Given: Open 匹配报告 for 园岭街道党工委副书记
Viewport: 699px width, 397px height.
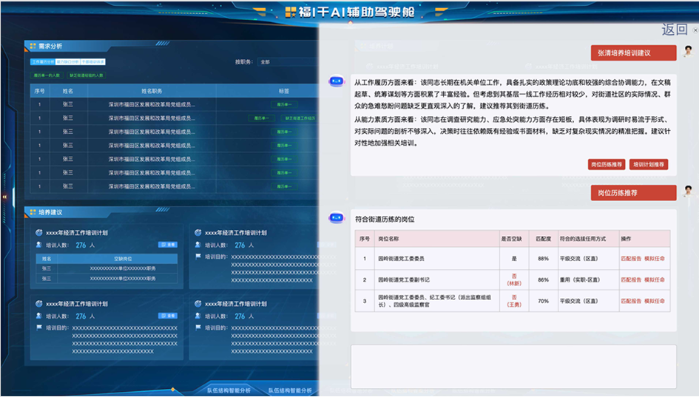Looking at the screenshot, I should (631, 280).
